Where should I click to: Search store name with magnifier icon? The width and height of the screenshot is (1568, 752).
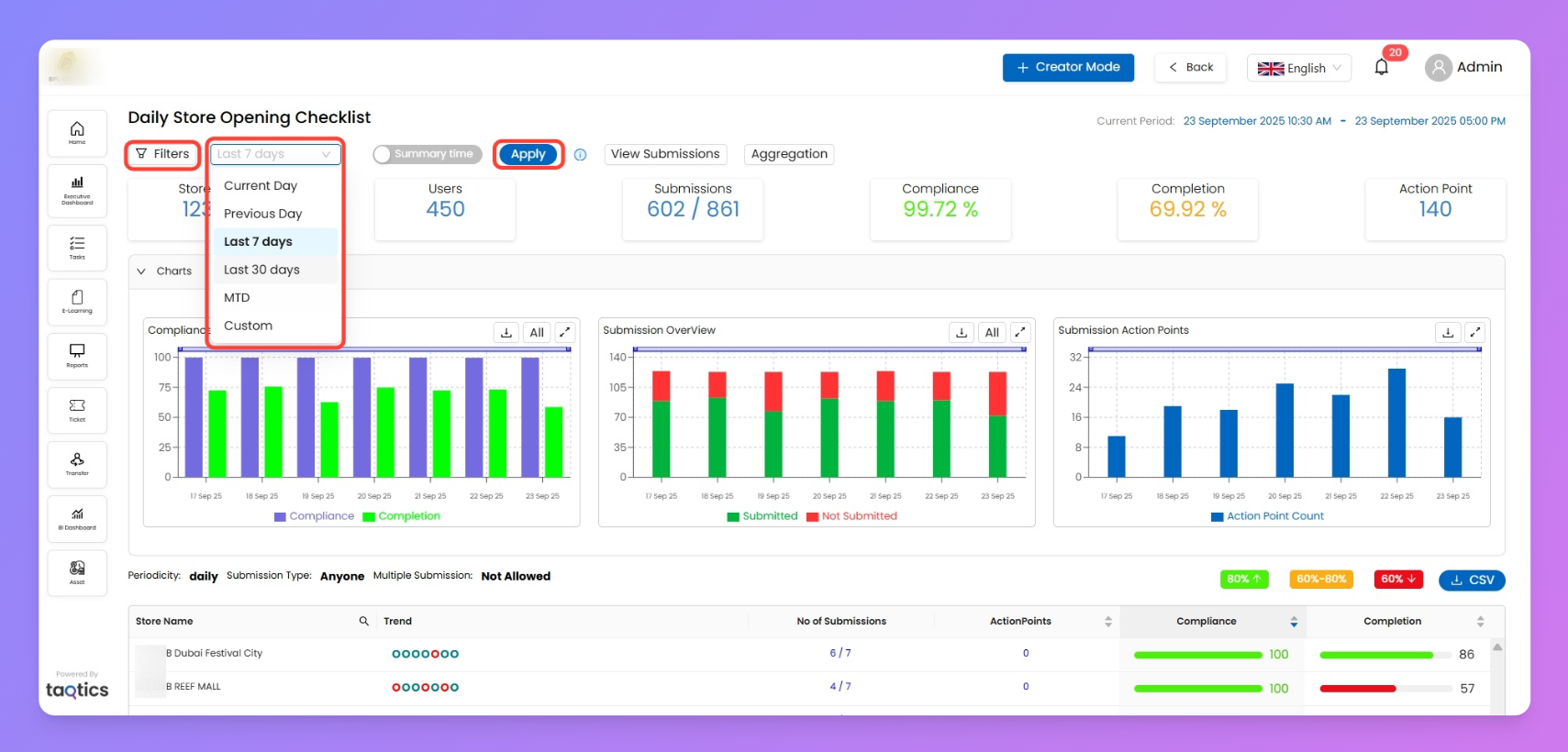pos(363,621)
